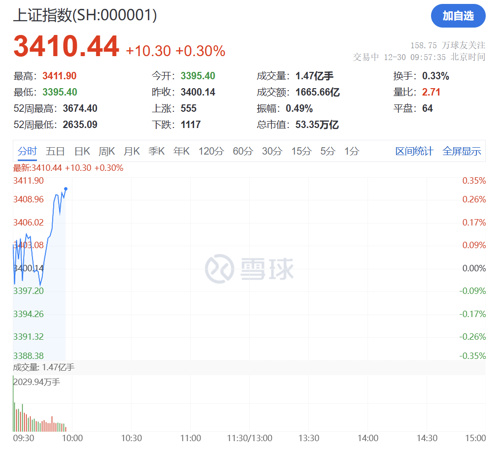Click the 成交量 value 1.47亿手 in stats
The width and height of the screenshot is (500, 451).
coord(314,76)
